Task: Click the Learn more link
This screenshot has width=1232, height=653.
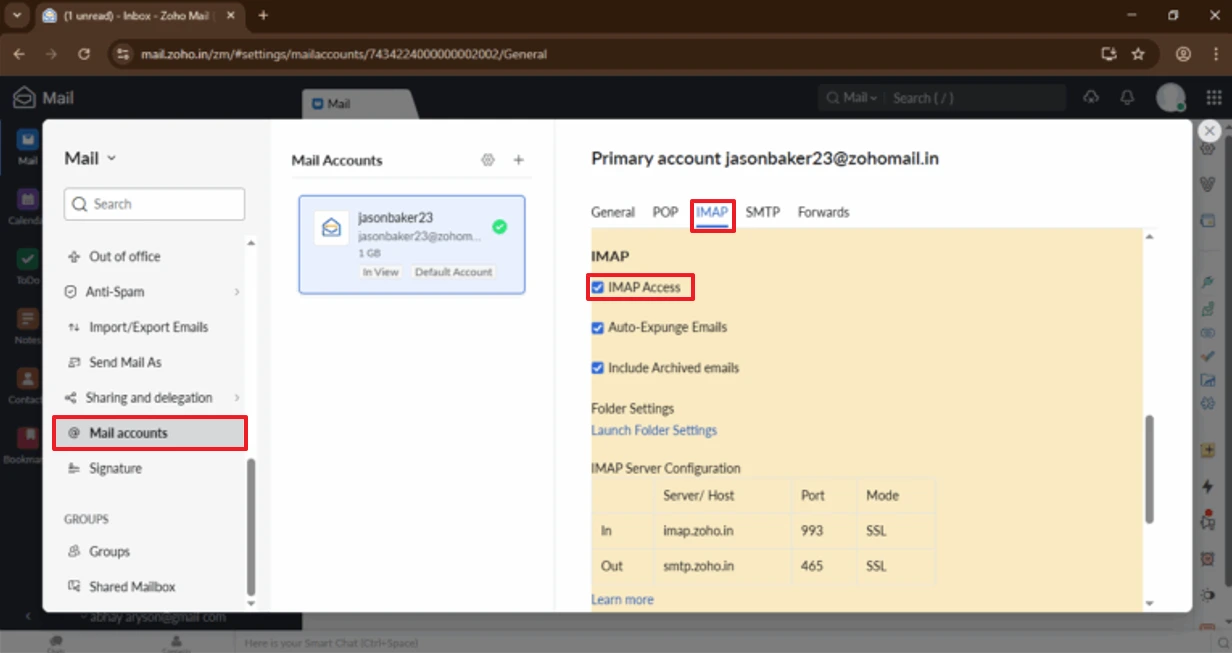Action: (622, 600)
